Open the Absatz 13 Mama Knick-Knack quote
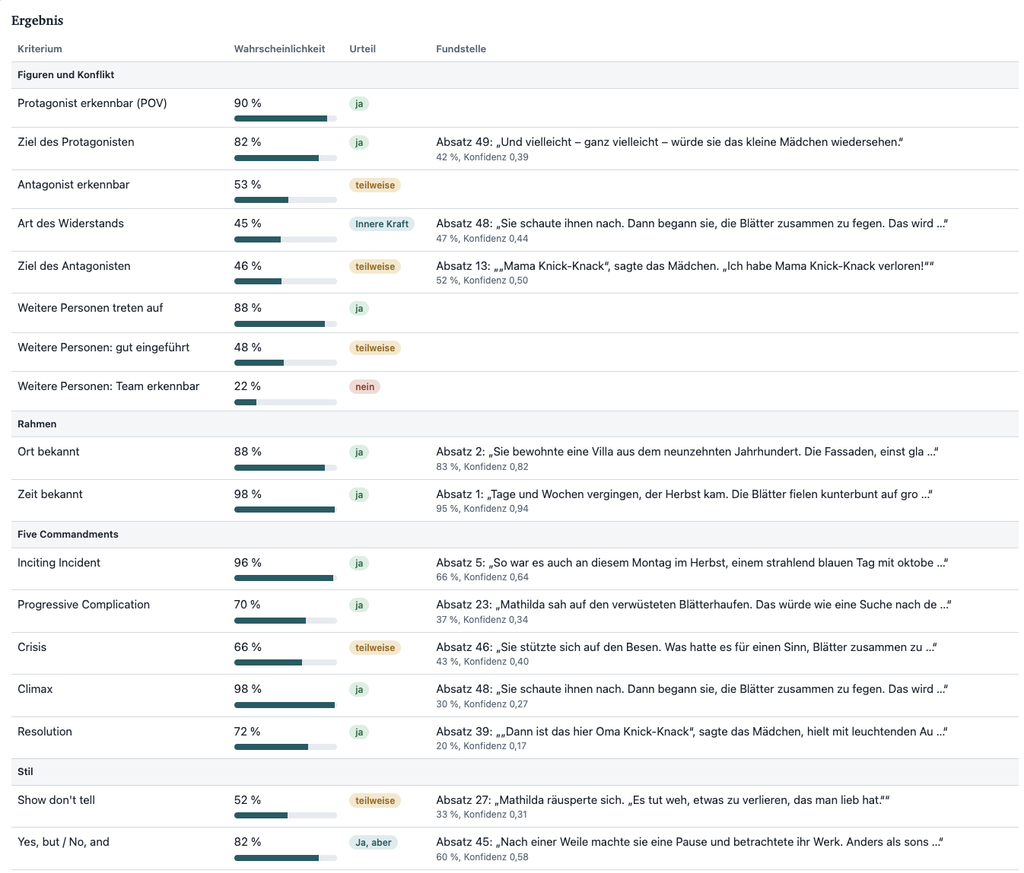 [x=684, y=266]
